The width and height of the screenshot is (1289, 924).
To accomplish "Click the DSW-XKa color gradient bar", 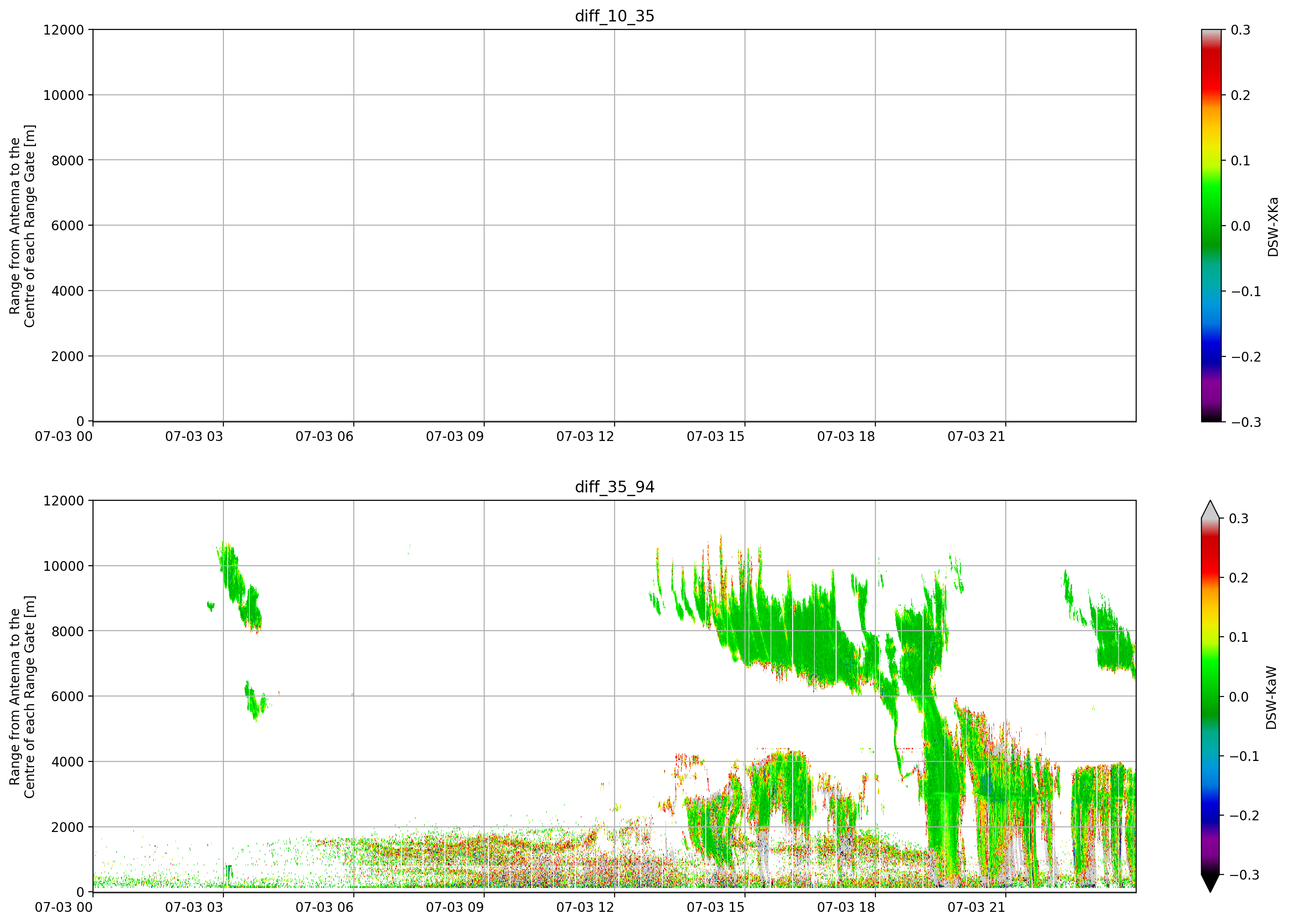I will [x=1210, y=226].
